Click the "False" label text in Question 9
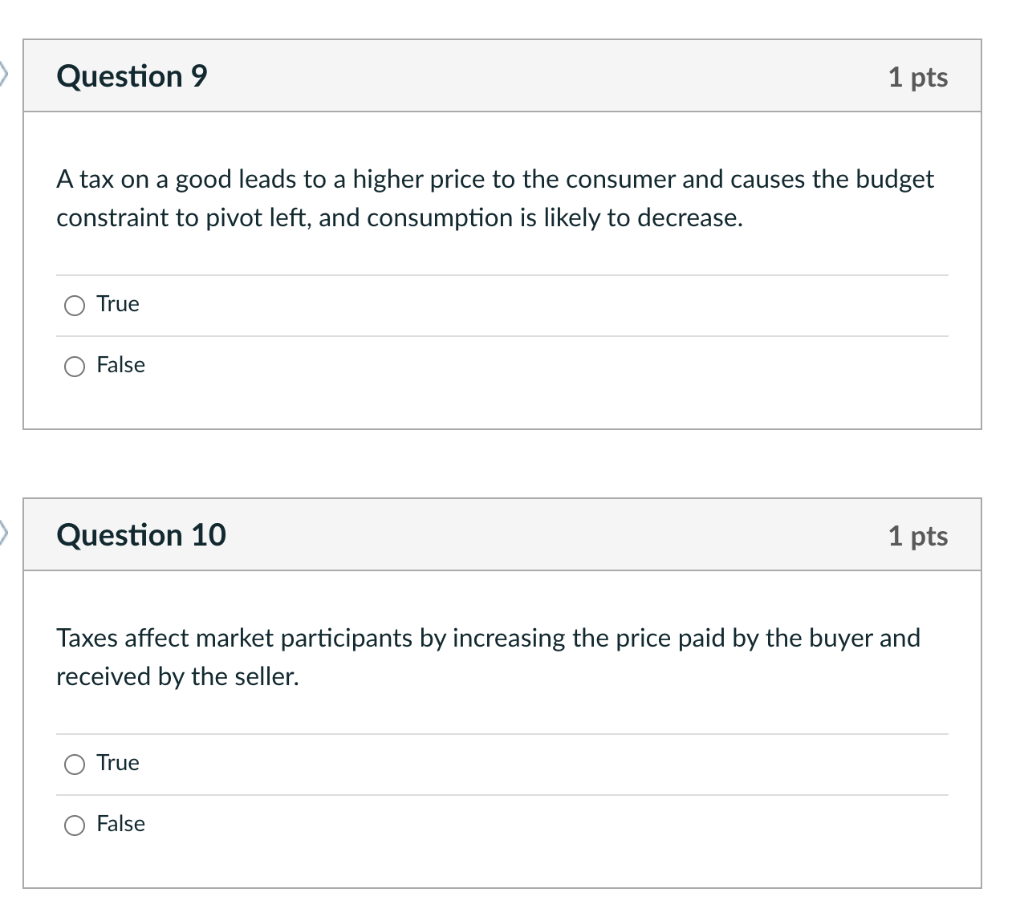 pyautogui.click(x=121, y=365)
